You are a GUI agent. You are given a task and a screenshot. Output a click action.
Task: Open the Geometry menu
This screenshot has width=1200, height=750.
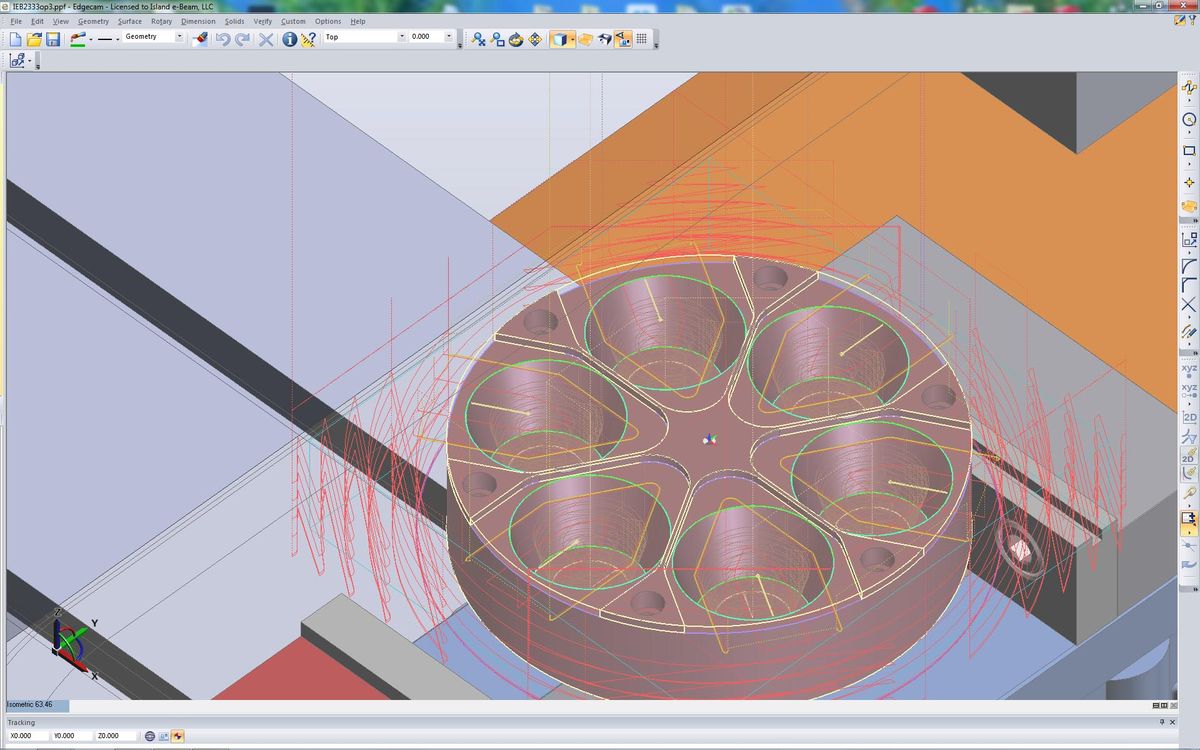click(94, 21)
